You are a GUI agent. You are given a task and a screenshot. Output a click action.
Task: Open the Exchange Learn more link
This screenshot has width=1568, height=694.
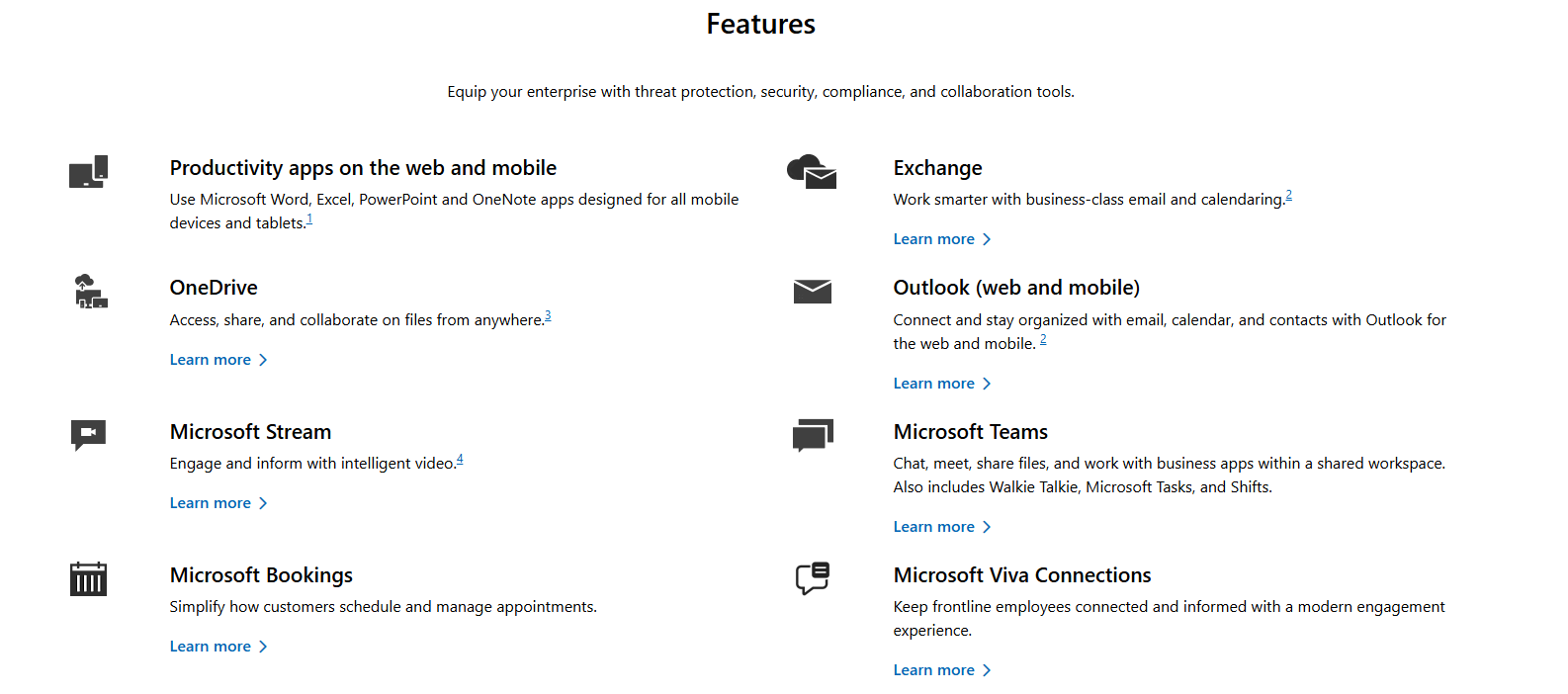click(933, 238)
